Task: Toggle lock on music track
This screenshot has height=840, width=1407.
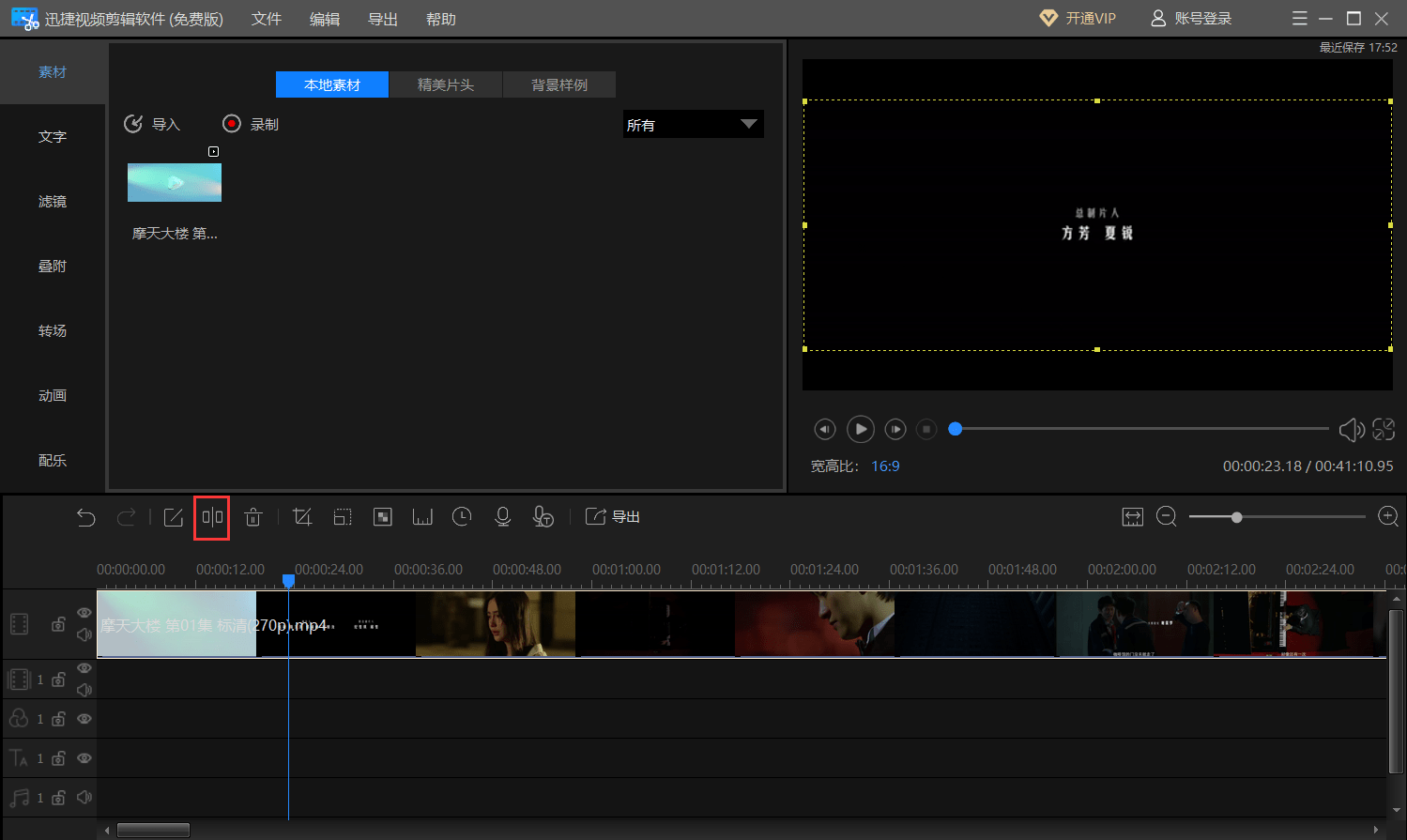Action: coord(58,798)
